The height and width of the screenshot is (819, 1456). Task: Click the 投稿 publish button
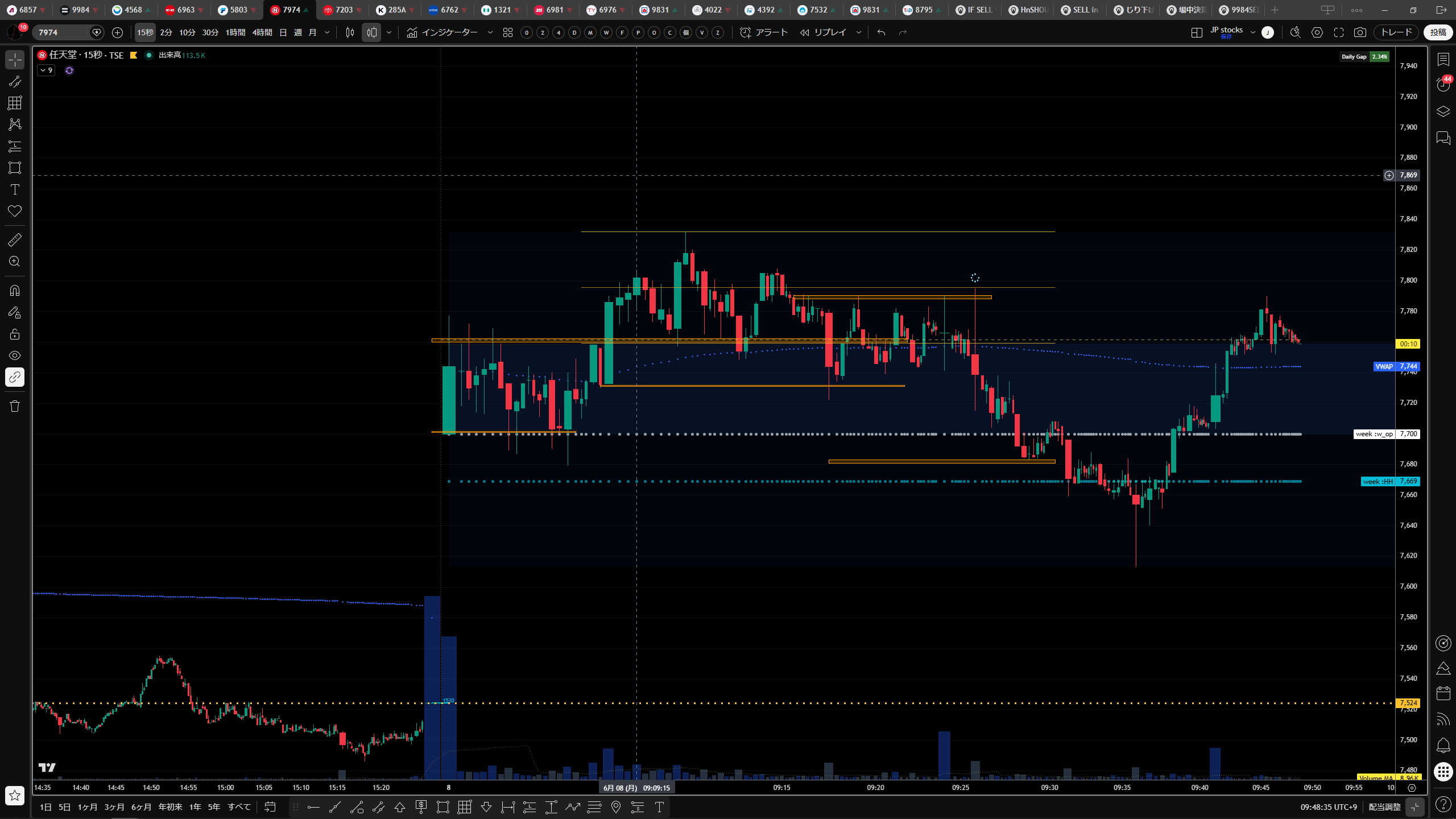click(x=1438, y=32)
